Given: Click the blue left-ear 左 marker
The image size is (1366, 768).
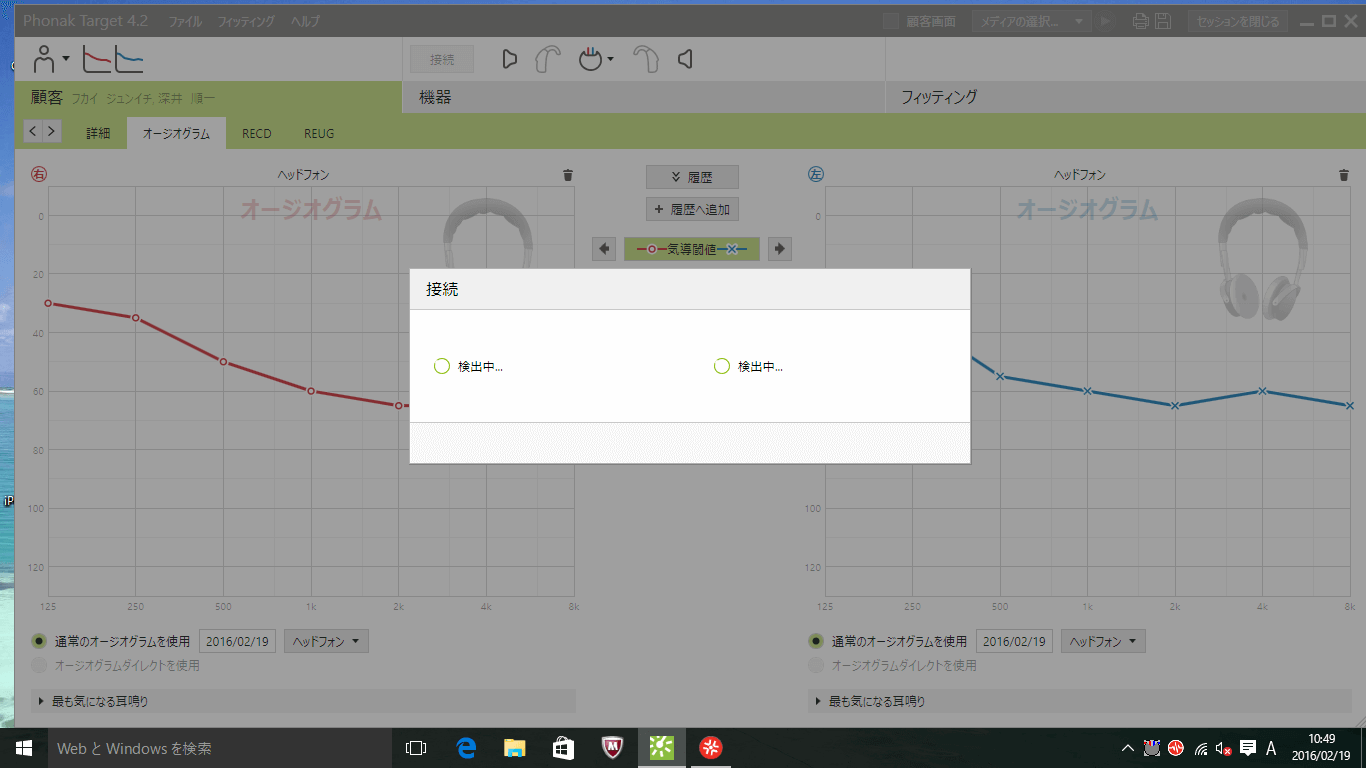Looking at the screenshot, I should pos(816,174).
